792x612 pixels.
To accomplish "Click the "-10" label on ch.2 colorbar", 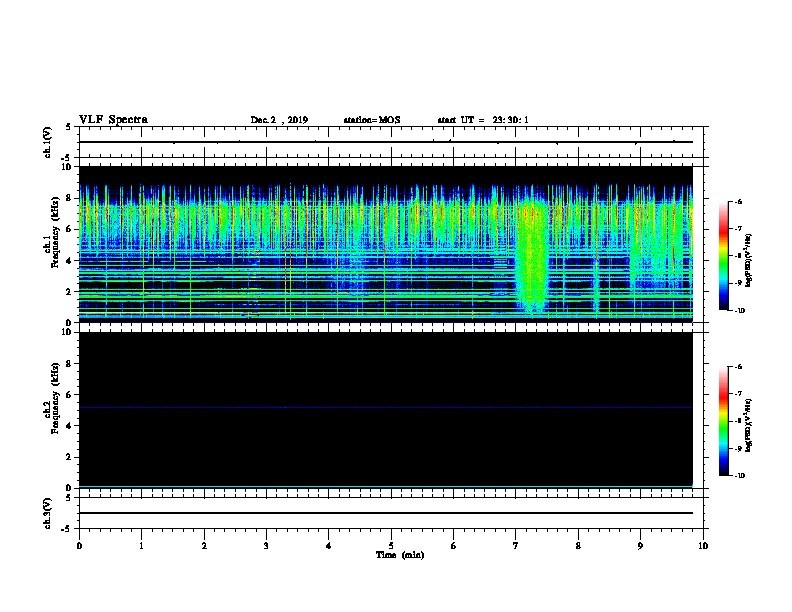I will (739, 475).
